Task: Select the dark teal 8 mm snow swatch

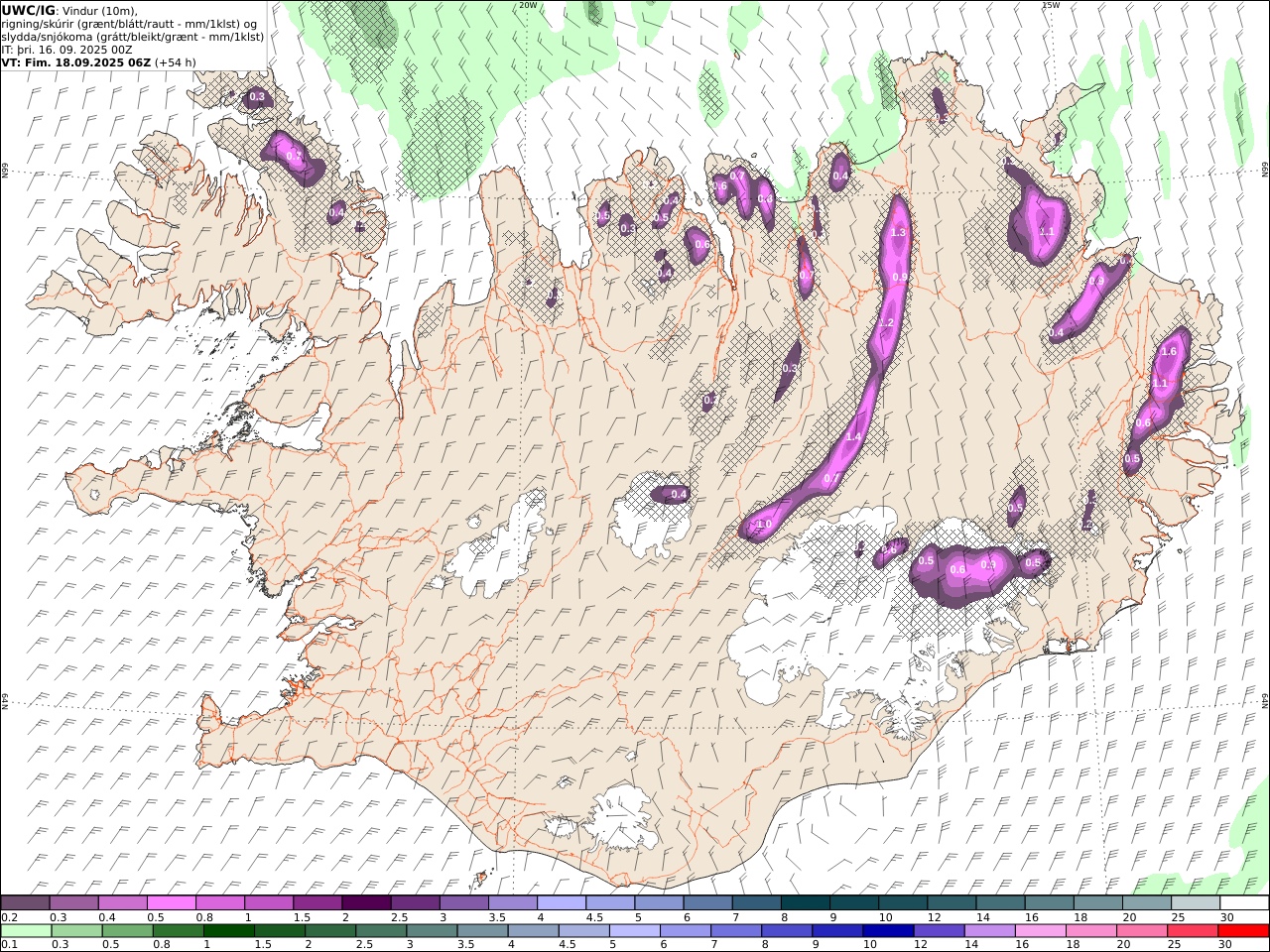Action: pos(805,902)
